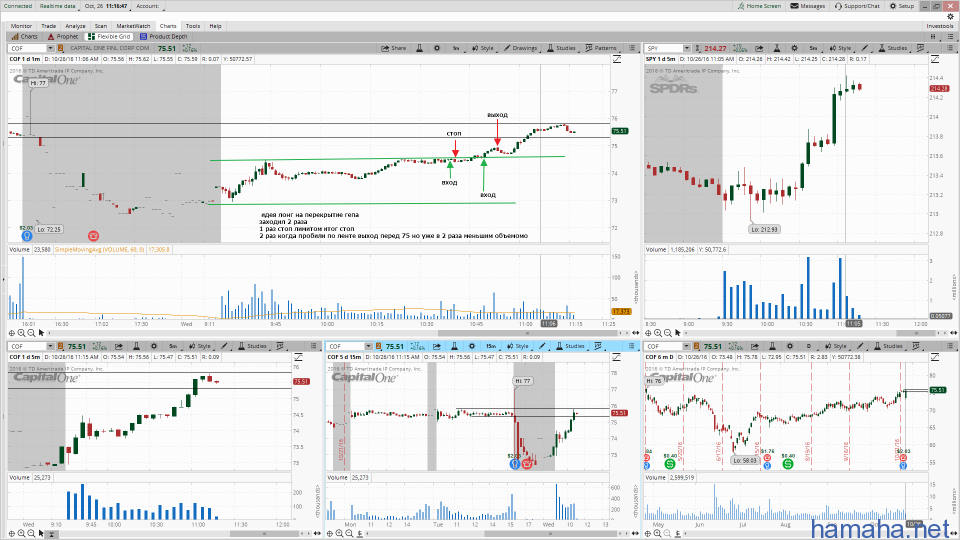Image resolution: width=960 pixels, height=540 pixels.
Task: Share the SPY chart
Action: [759, 48]
